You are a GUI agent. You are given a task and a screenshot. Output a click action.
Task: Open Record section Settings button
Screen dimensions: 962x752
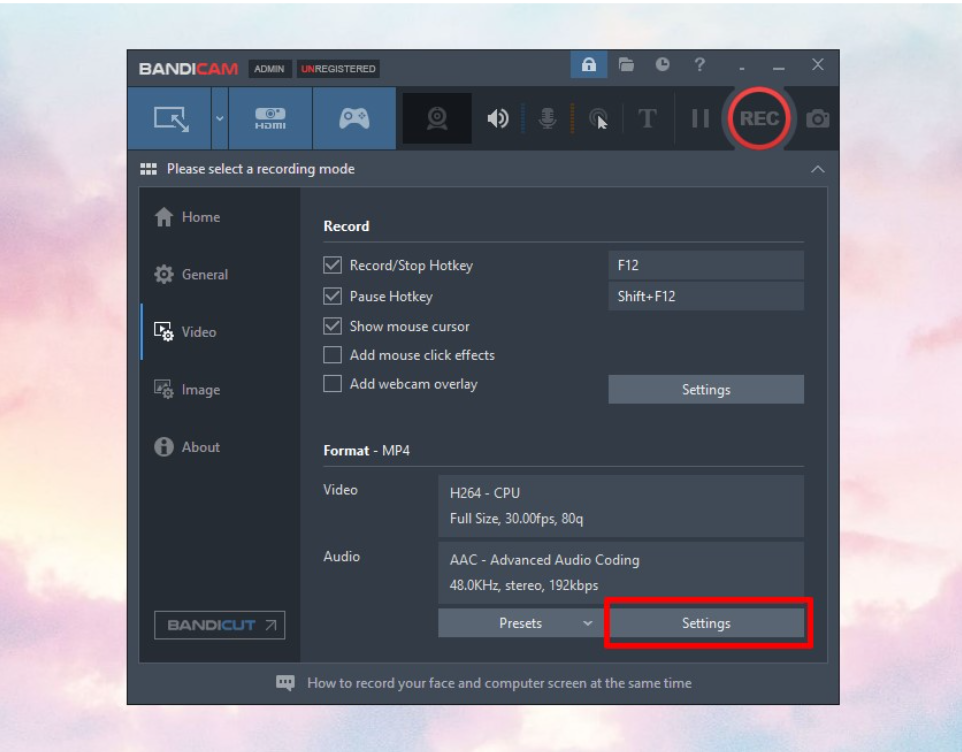[706, 389]
